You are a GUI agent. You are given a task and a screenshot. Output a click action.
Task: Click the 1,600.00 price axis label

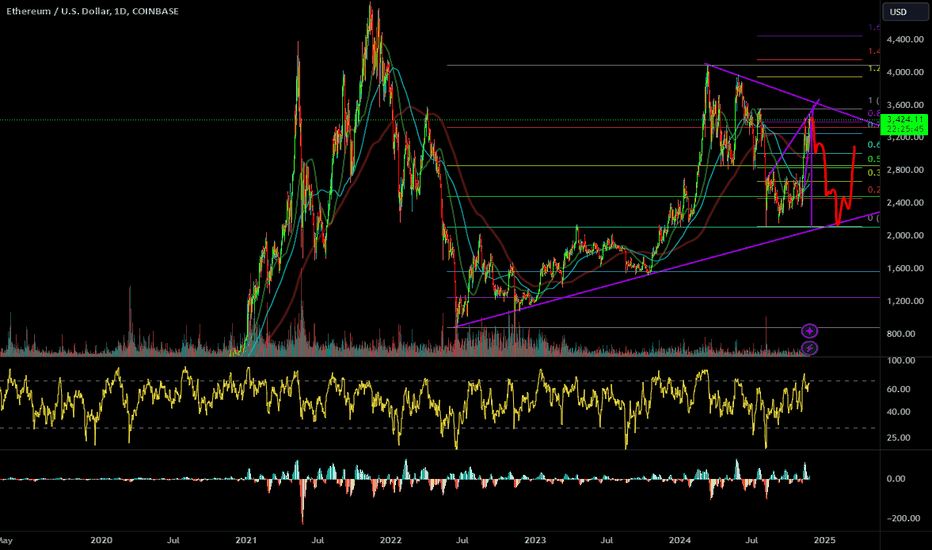point(905,268)
